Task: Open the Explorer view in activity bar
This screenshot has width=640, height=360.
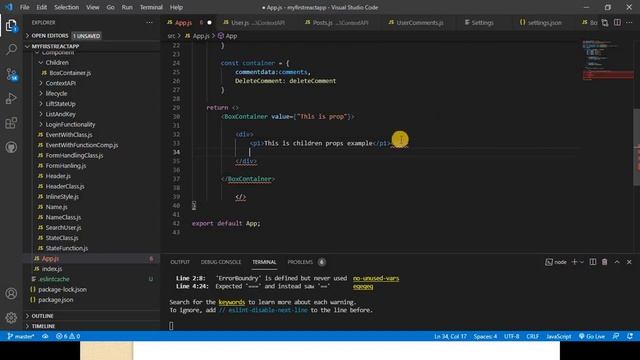Action: 11,26
